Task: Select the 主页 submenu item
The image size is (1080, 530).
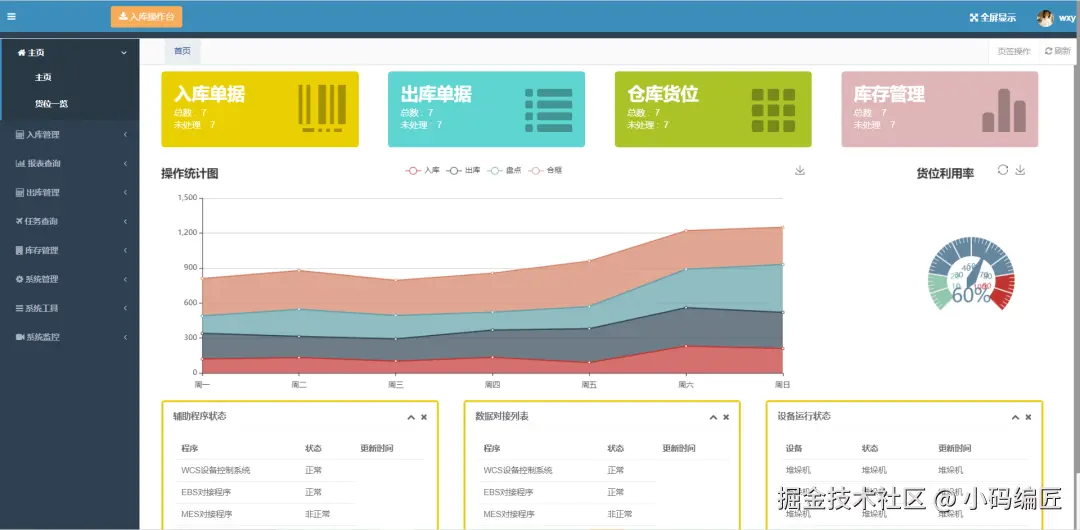Action: coord(43,77)
